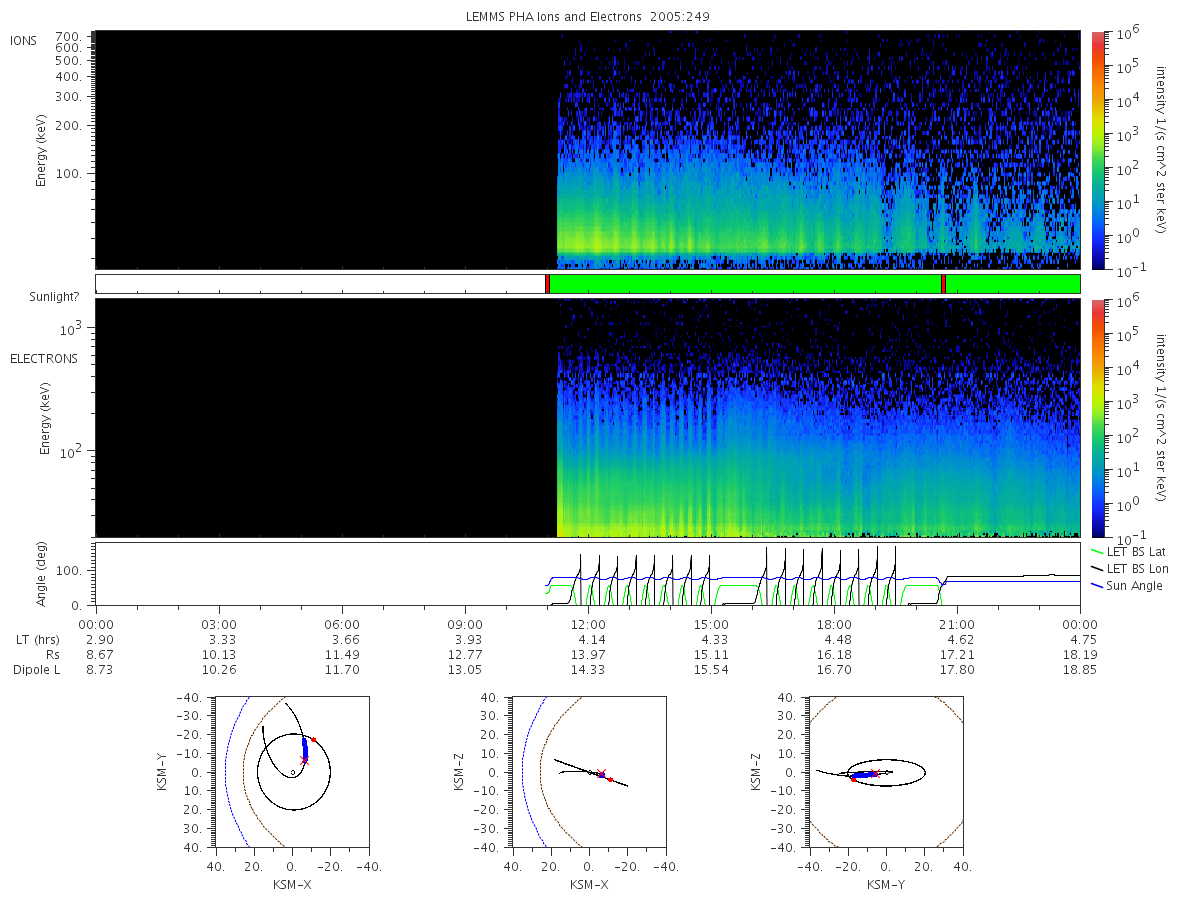Screen dimensions: 1200x900
Task: Click the red X marker in KSM-X/KSM-Z plot
Action: click(x=601, y=773)
